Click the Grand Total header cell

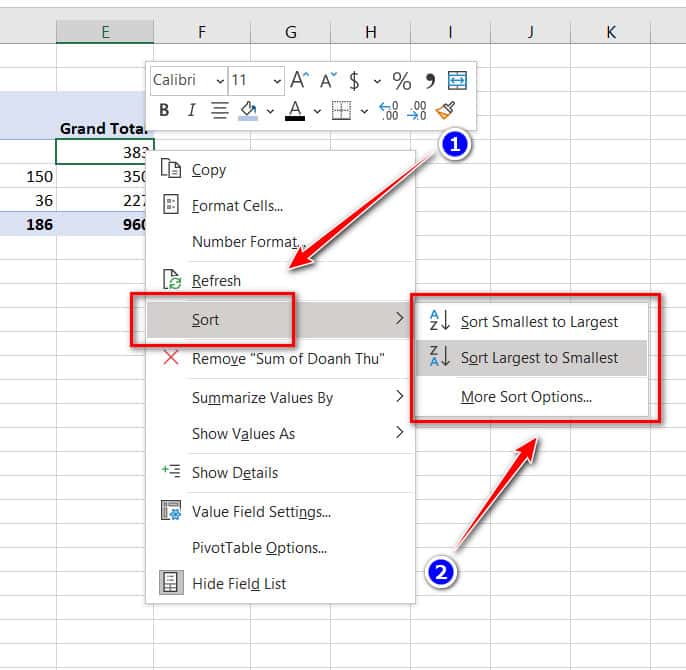pyautogui.click(x=102, y=128)
